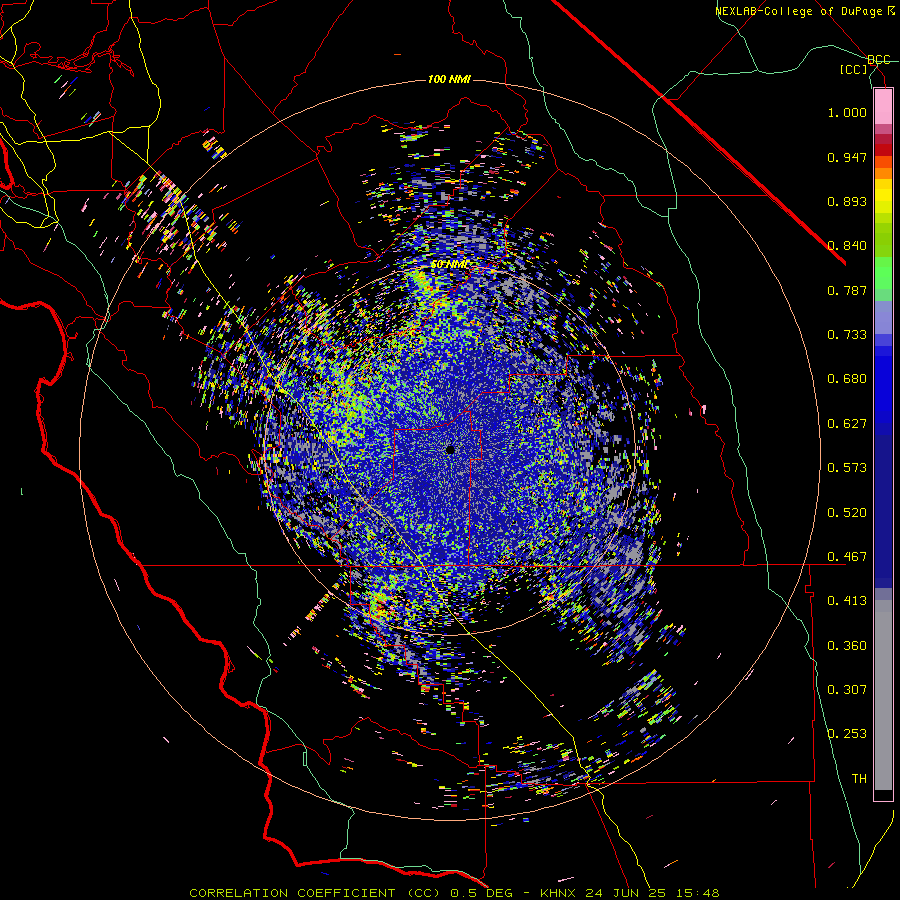Click the 50 NMI range ring label
Viewport: 900px width, 900px height.
449,265
